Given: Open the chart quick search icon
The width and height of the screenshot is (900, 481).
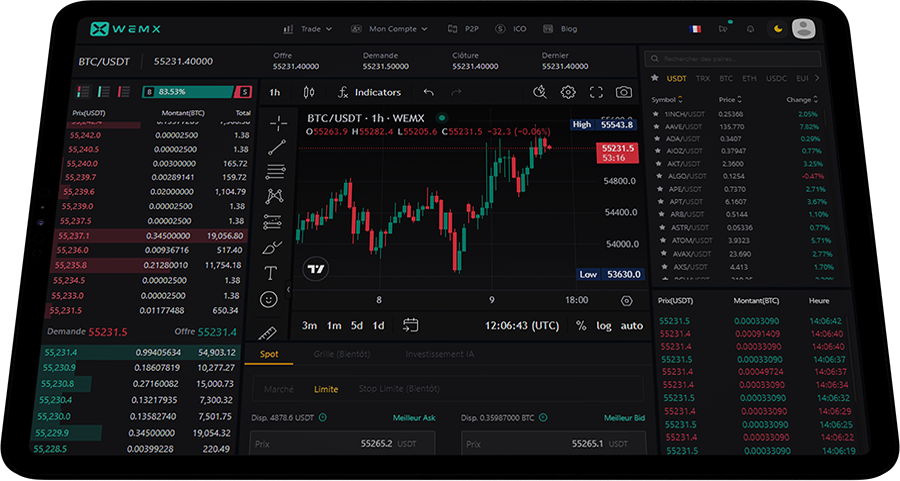Looking at the screenshot, I should (540, 92).
